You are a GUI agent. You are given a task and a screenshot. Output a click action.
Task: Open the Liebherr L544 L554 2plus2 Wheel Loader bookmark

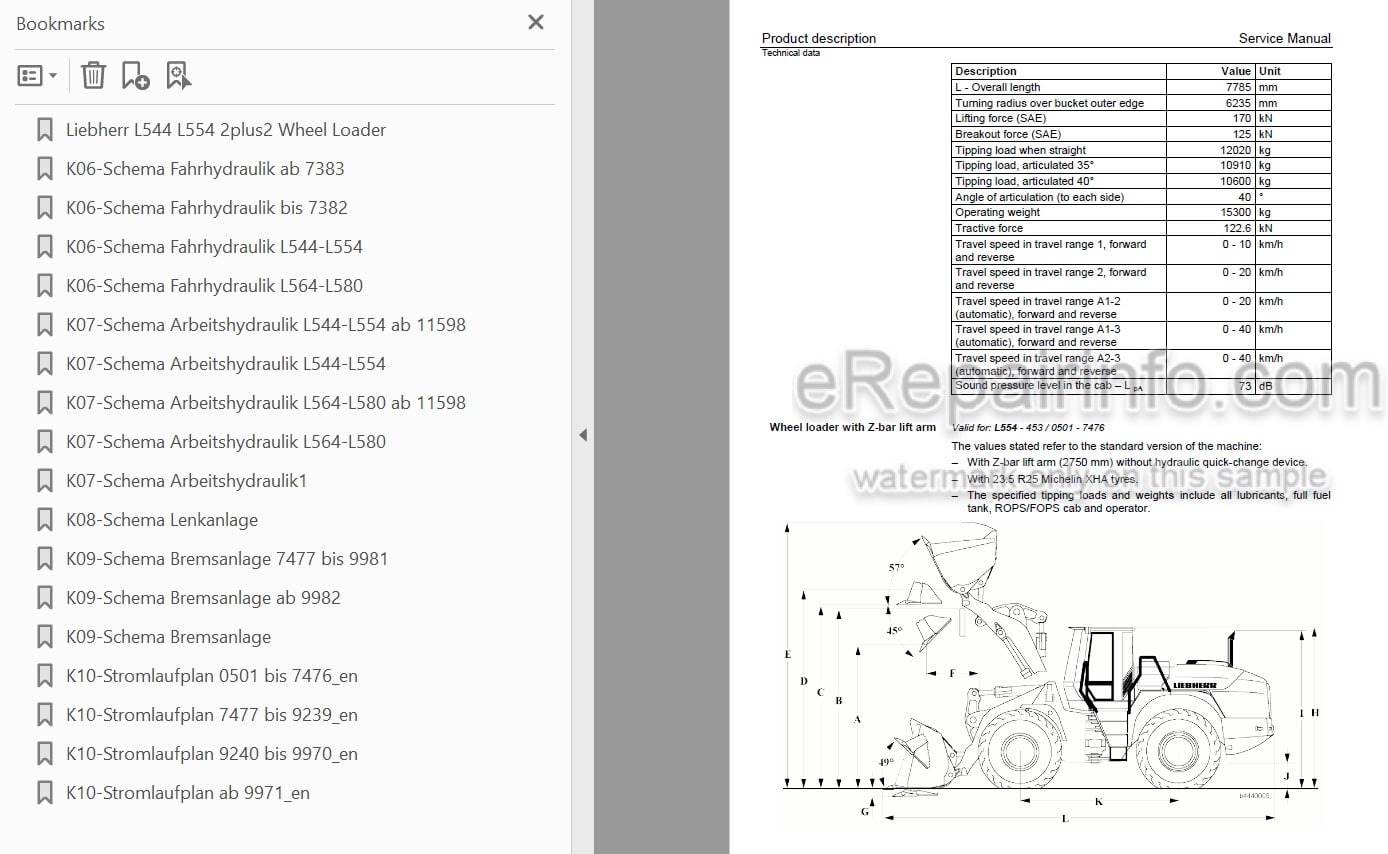225,130
